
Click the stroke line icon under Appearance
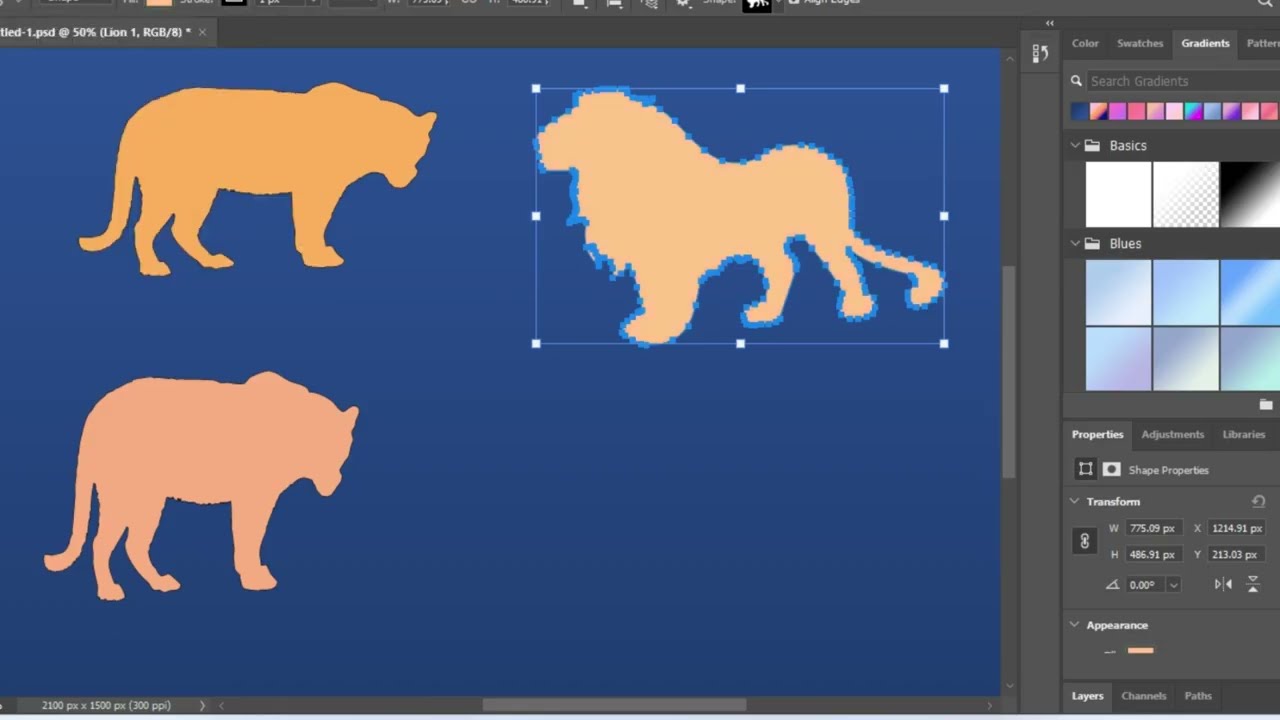point(1110,651)
